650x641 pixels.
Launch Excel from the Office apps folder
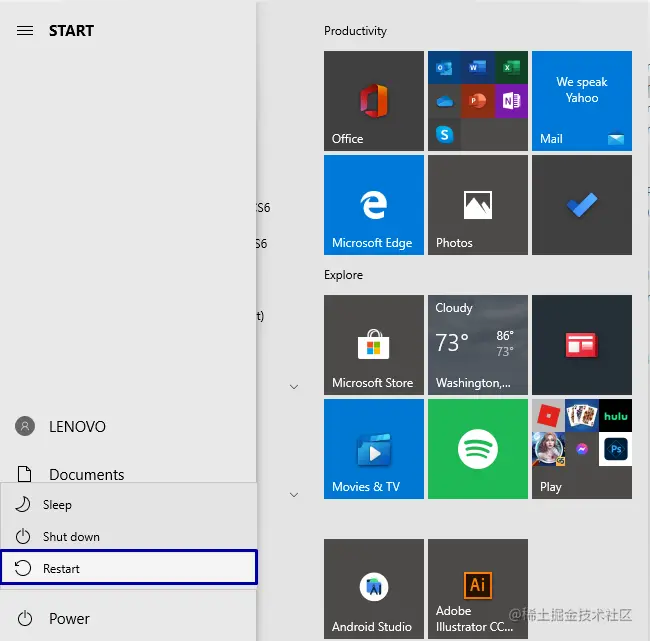pos(511,68)
